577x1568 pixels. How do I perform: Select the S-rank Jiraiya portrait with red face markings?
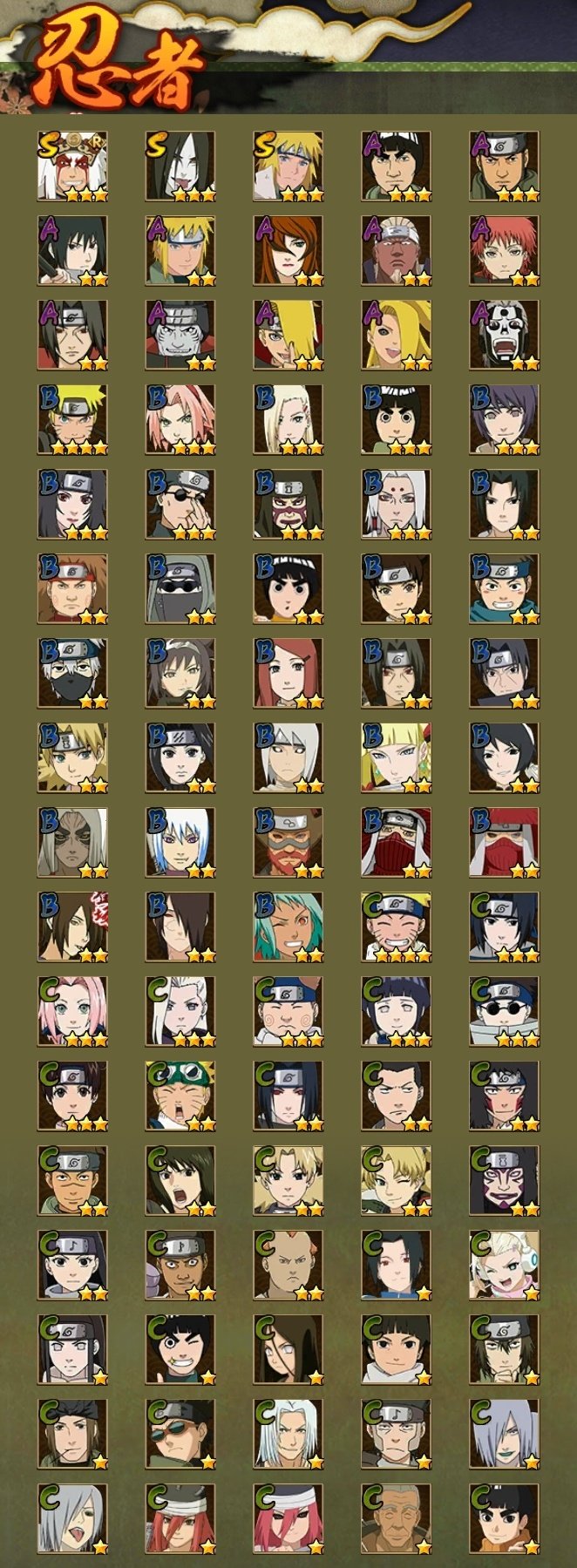point(72,166)
